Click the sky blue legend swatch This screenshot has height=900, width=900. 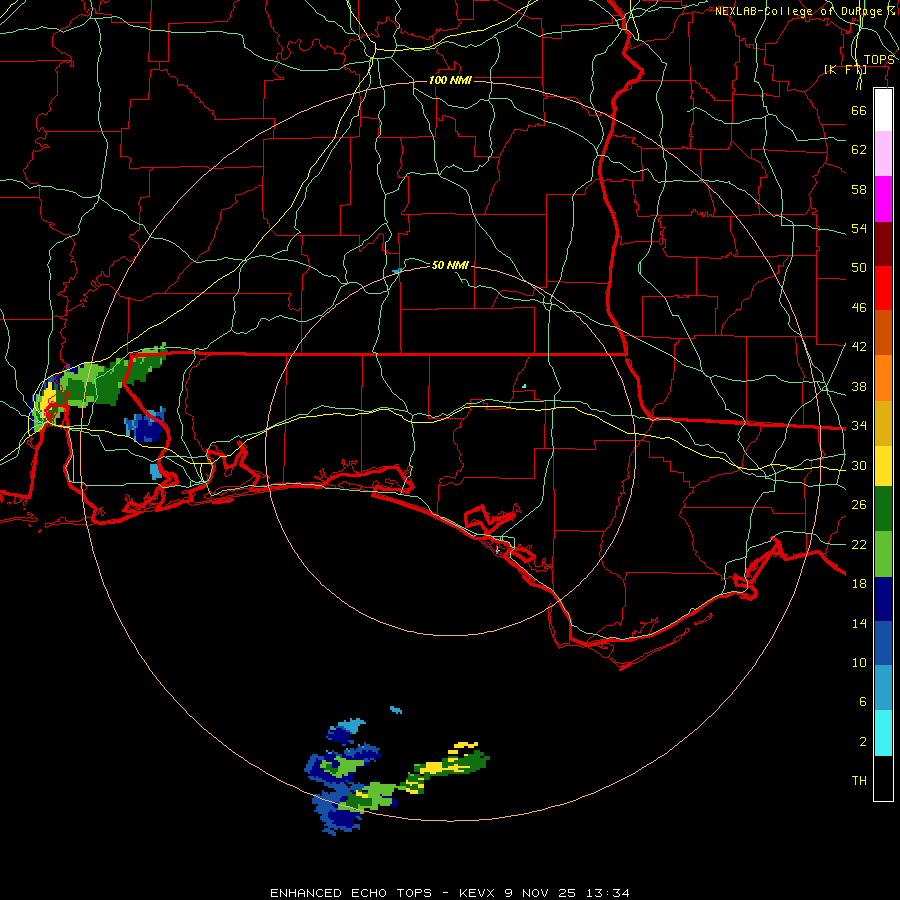pyautogui.click(x=883, y=688)
